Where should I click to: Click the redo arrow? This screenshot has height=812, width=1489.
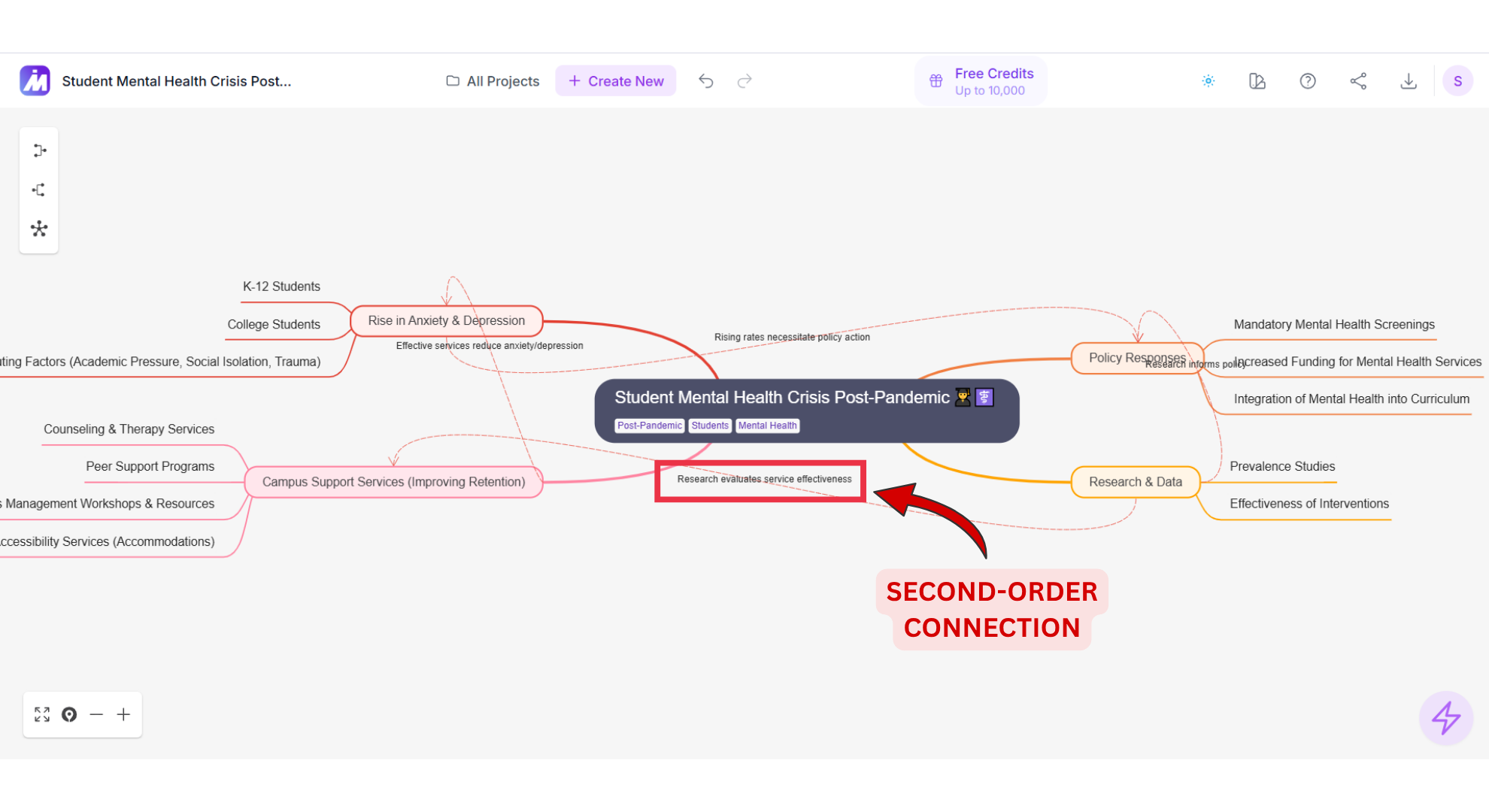tap(744, 81)
